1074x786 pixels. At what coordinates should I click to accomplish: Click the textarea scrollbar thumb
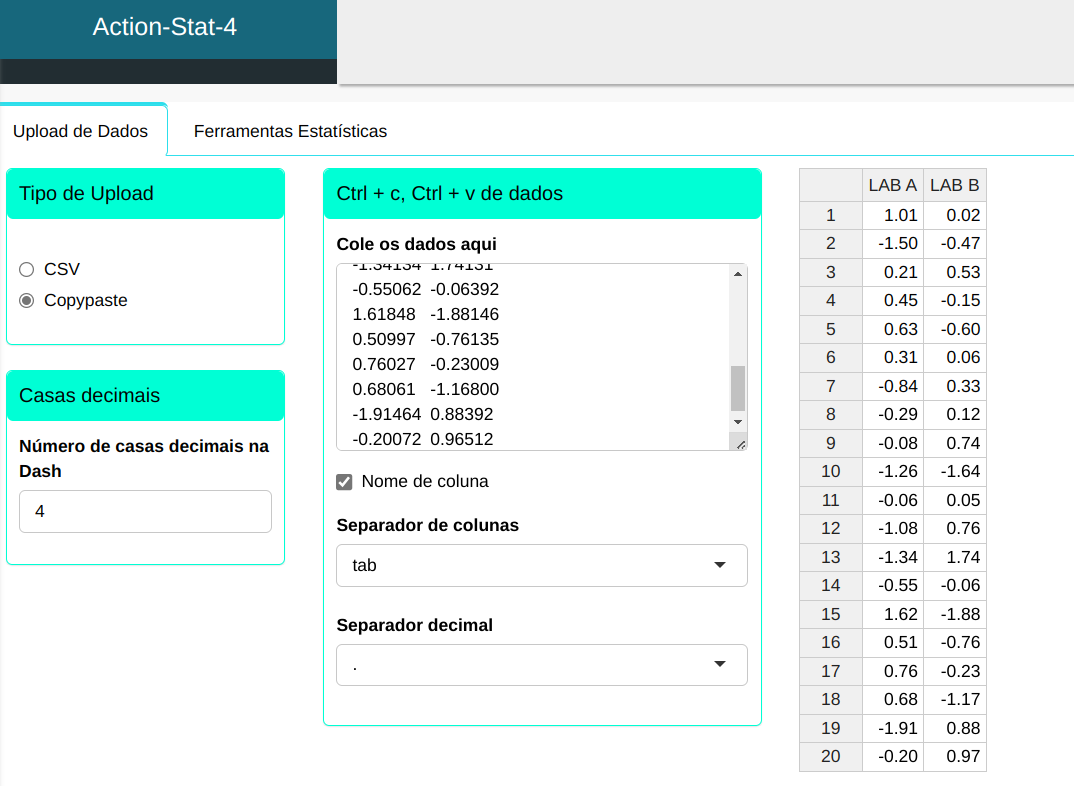[738, 388]
